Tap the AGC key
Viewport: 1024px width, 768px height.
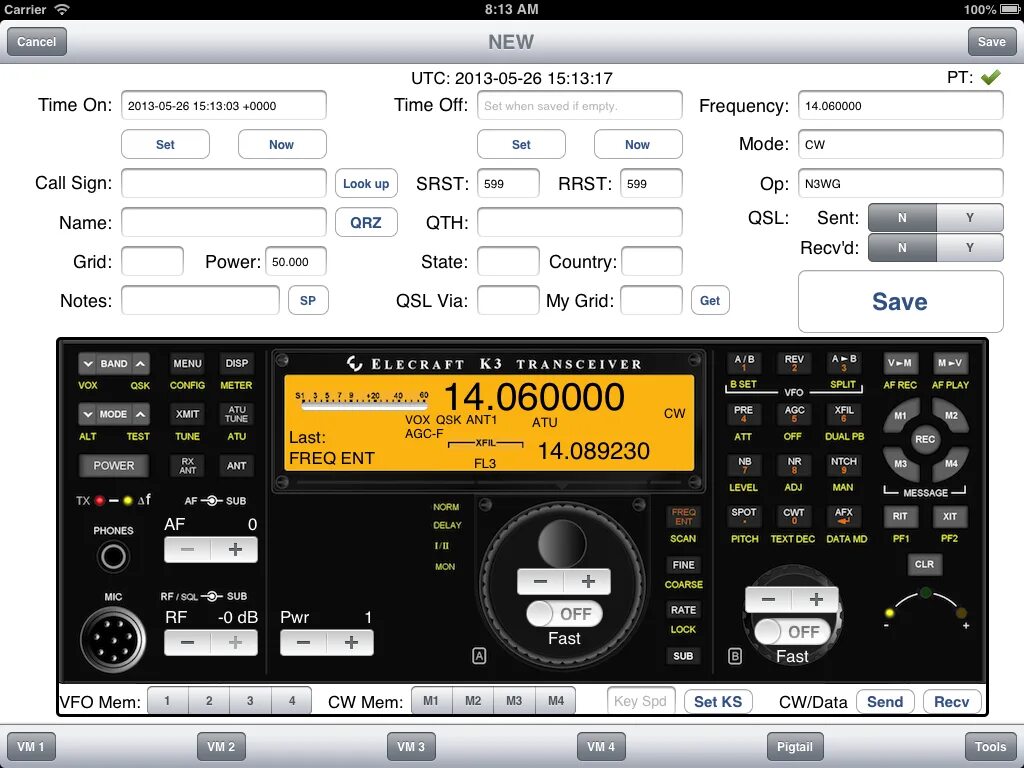[794, 413]
